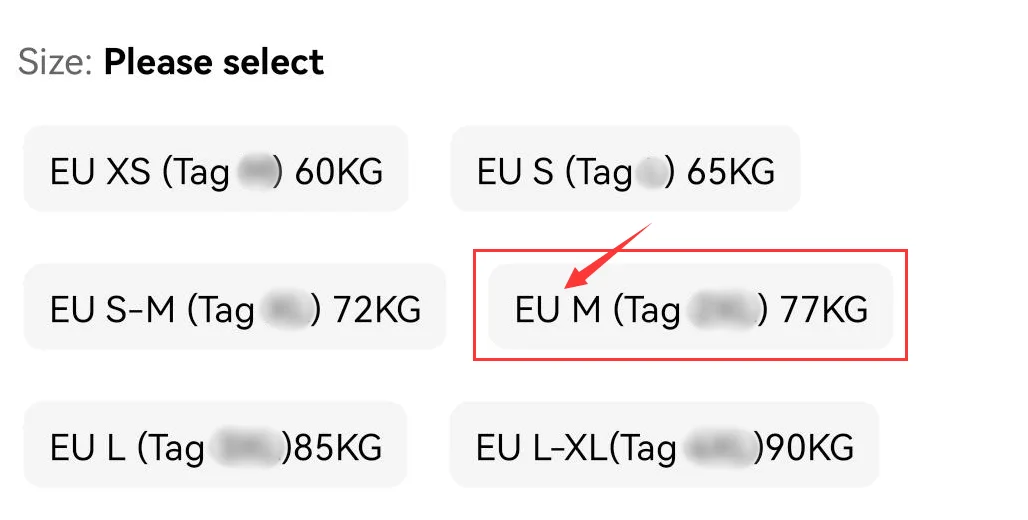Viewport: 1028px width, 520px height.
Task: Select the size option for 85KG
Action: [x=215, y=446]
